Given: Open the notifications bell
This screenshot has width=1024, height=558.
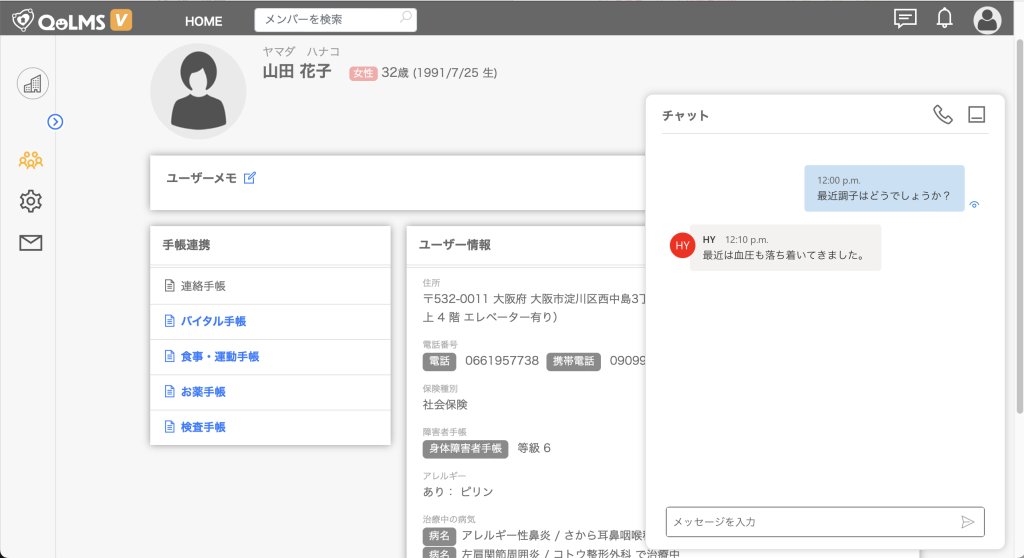Looking at the screenshot, I should tap(944, 18).
